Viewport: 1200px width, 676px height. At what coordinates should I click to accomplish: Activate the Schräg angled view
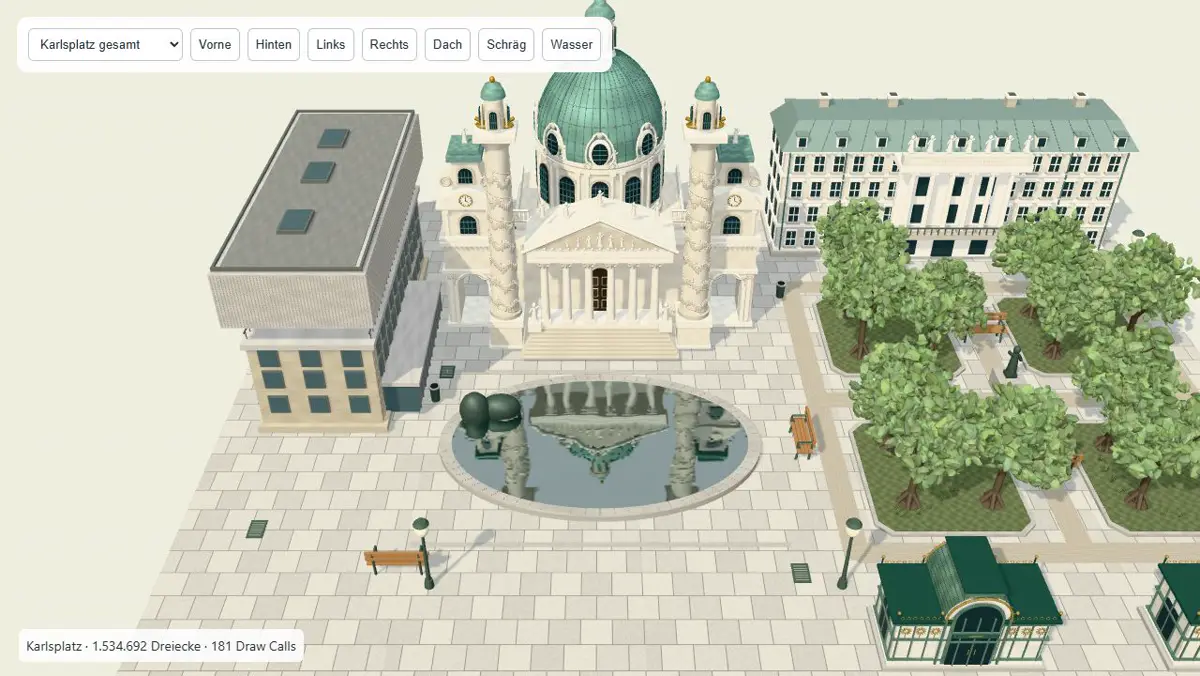[506, 44]
